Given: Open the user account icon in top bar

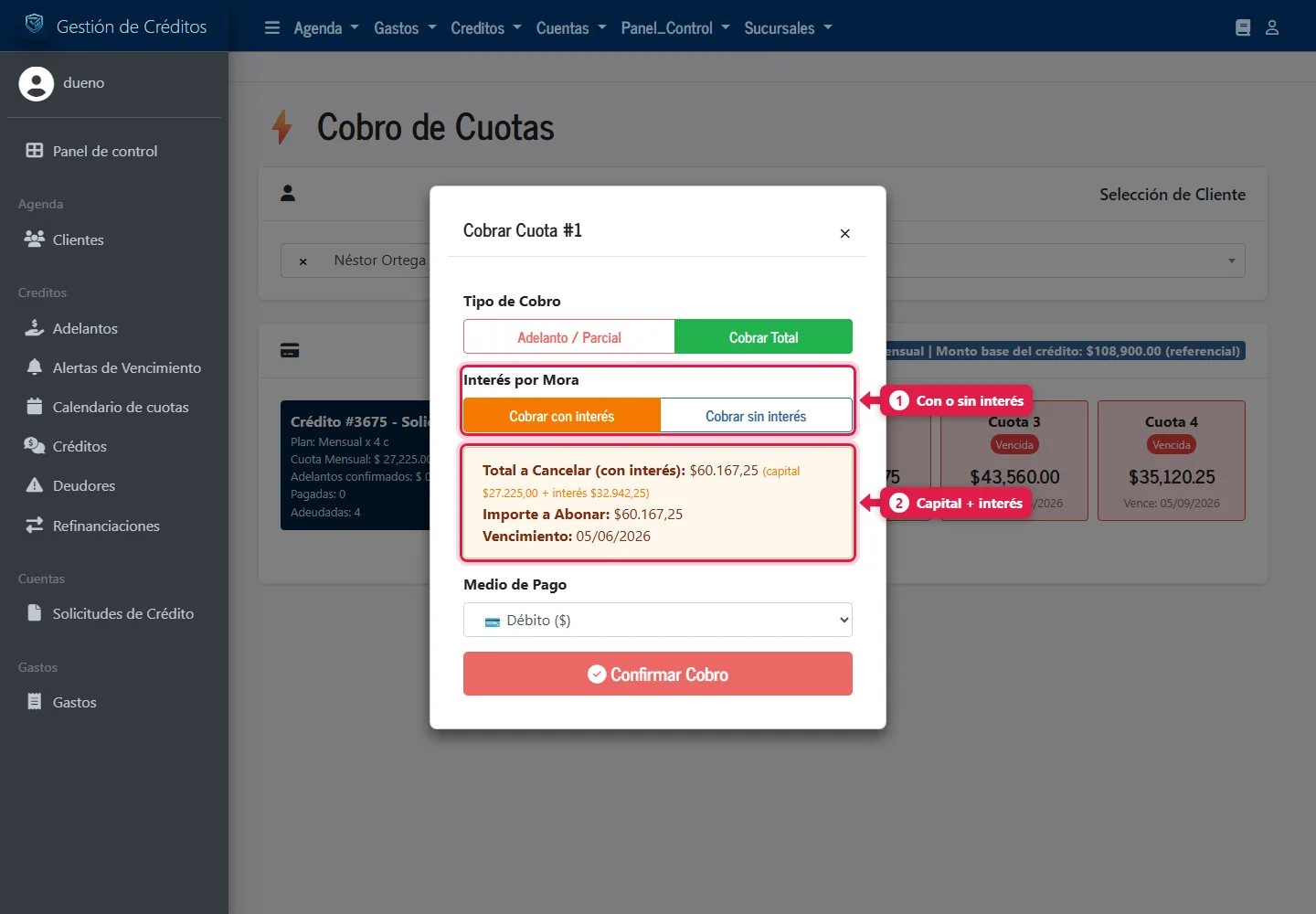Looking at the screenshot, I should pos(1272,27).
